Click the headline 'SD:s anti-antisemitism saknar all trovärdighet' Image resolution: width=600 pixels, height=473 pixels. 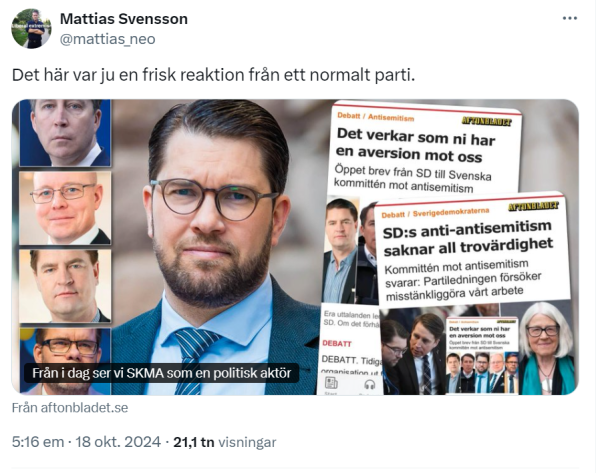coord(468,238)
